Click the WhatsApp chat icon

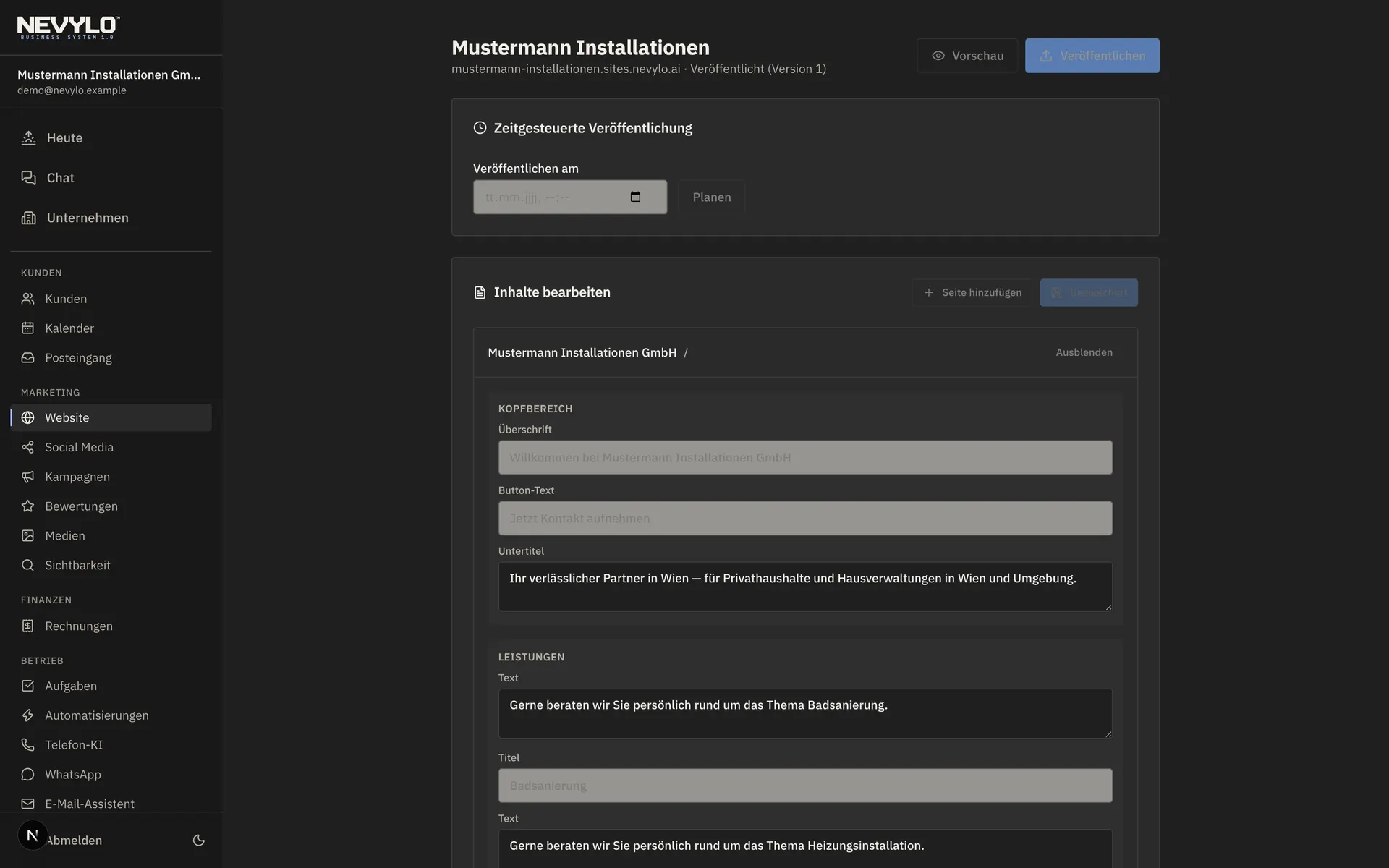point(27,775)
